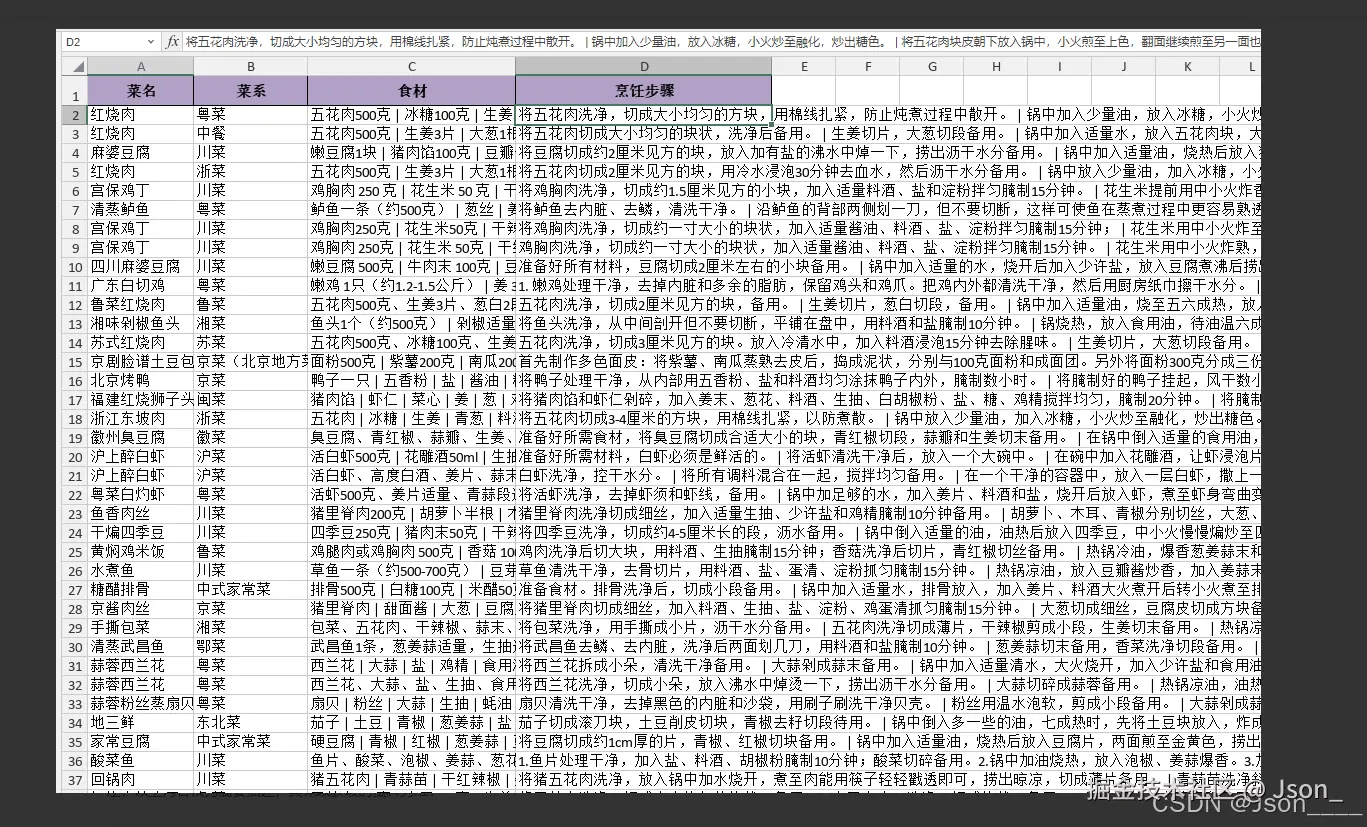This screenshot has width=1367, height=827.
Task: Select the 鱼香肉丝 cell
Action: [x=140, y=513]
